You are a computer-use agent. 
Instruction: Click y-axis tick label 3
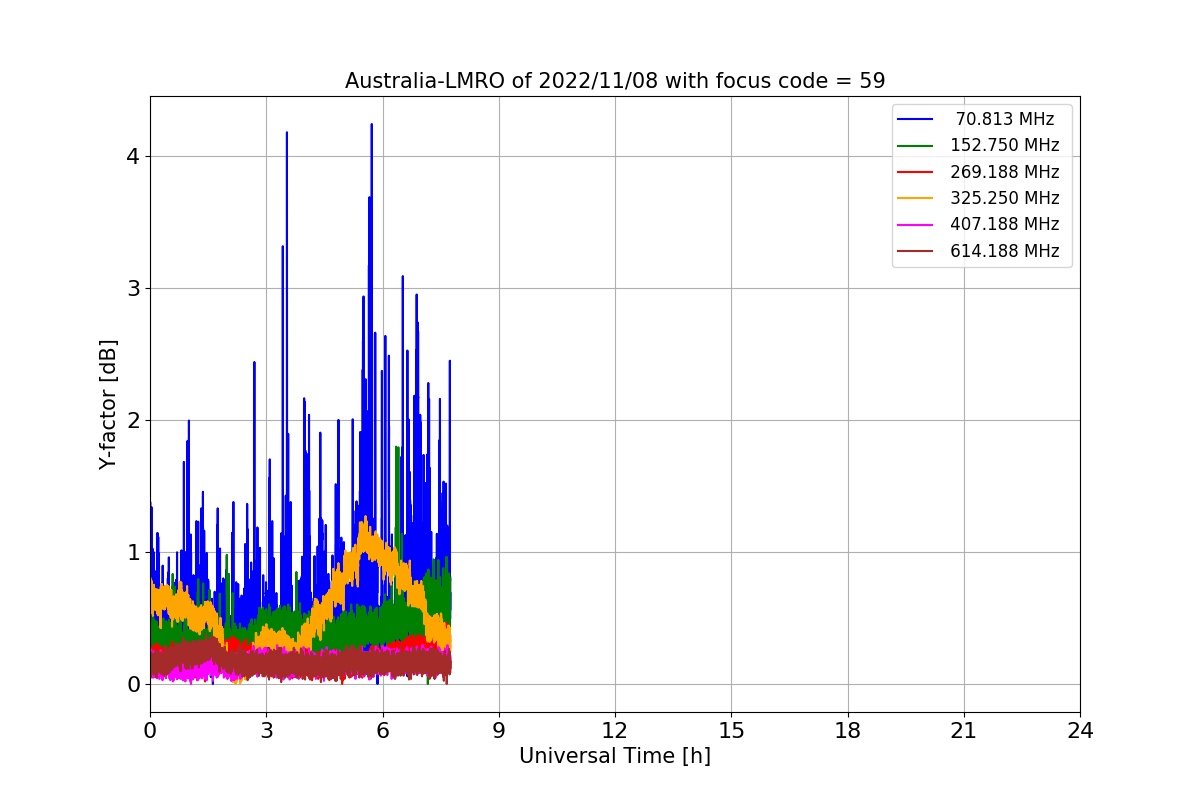(132, 288)
